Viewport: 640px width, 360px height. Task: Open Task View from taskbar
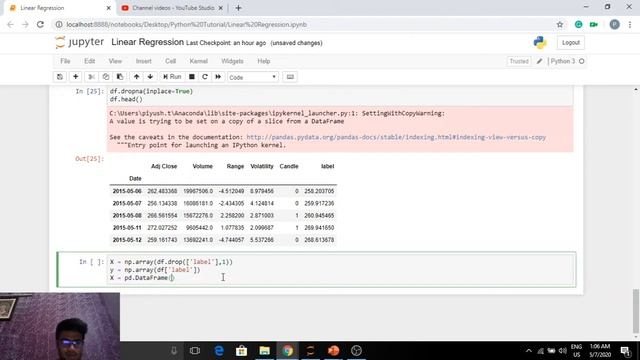(195, 351)
